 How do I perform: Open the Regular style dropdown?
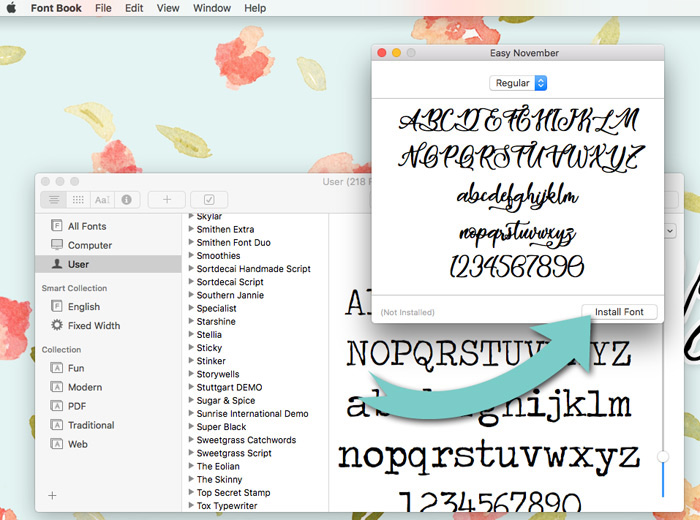tap(518, 83)
